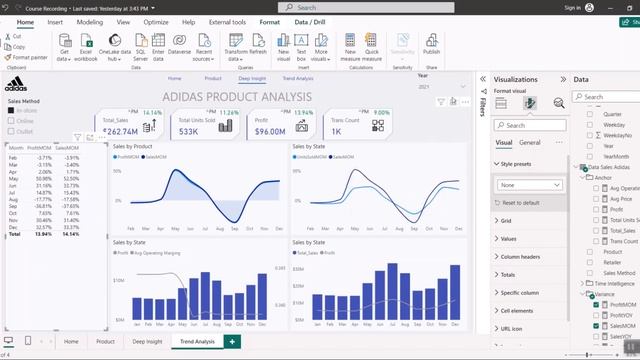Click Excel workbook import icon

tap(86, 47)
